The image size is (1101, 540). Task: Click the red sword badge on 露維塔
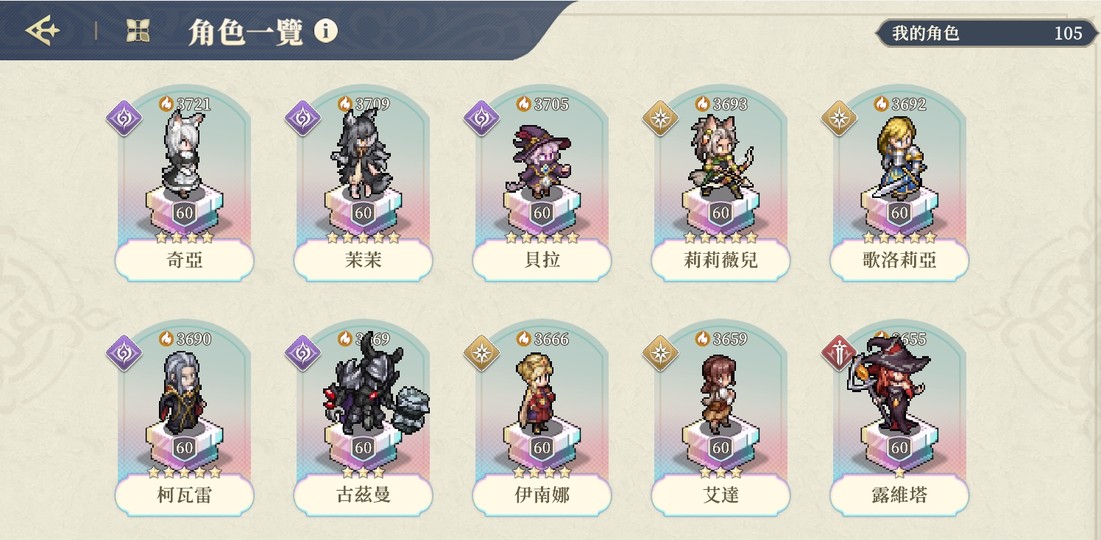pyautogui.click(x=839, y=353)
